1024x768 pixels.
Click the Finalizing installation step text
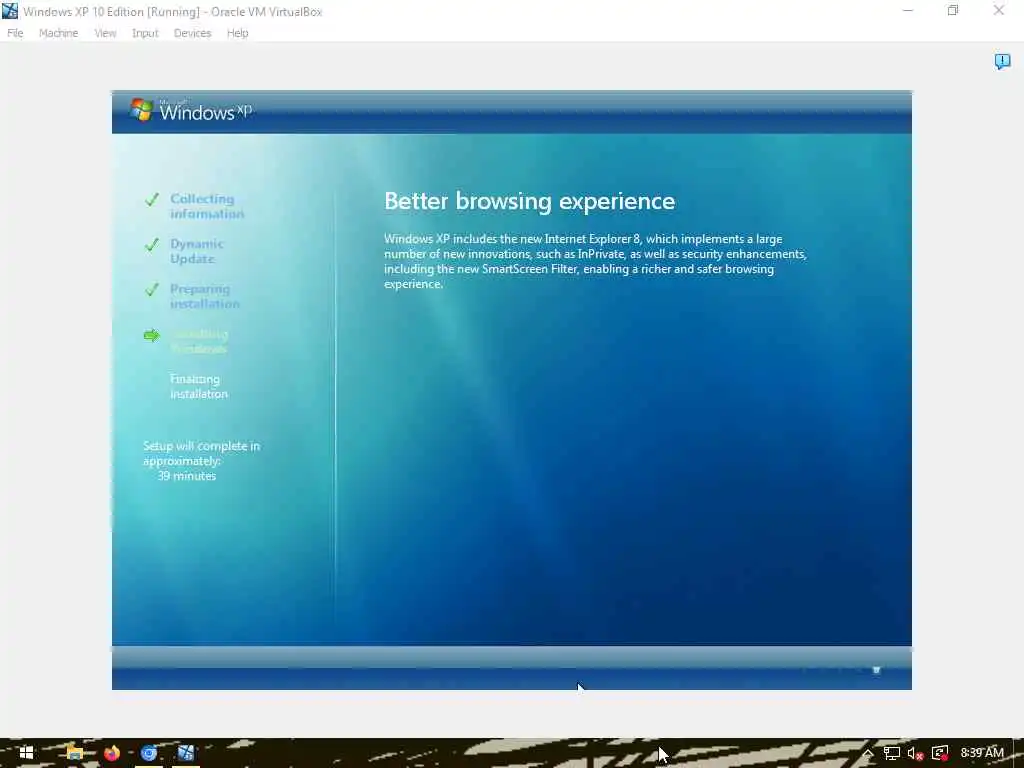coord(199,386)
